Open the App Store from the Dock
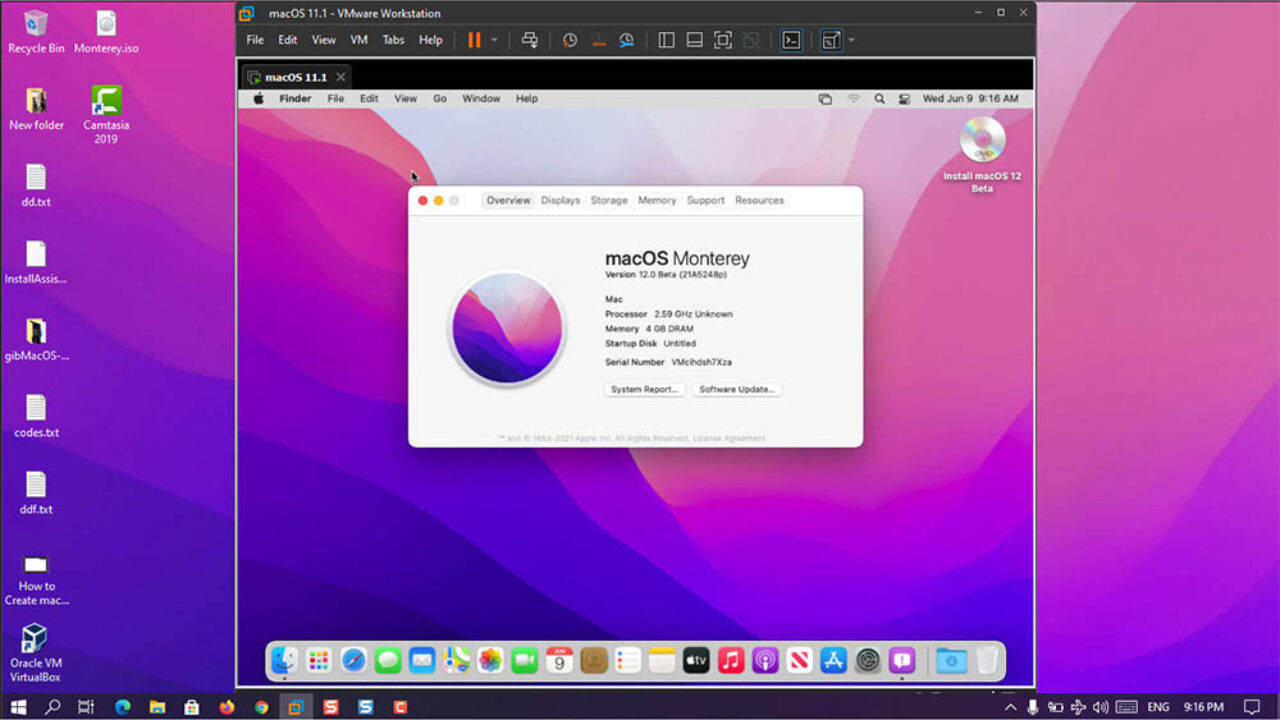 834,660
